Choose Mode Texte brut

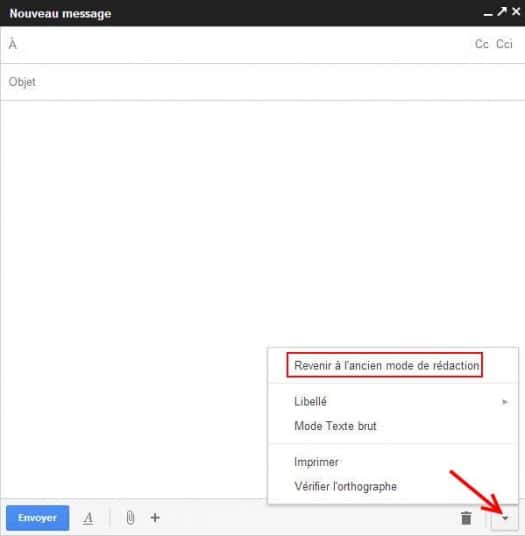(x=393, y=426)
